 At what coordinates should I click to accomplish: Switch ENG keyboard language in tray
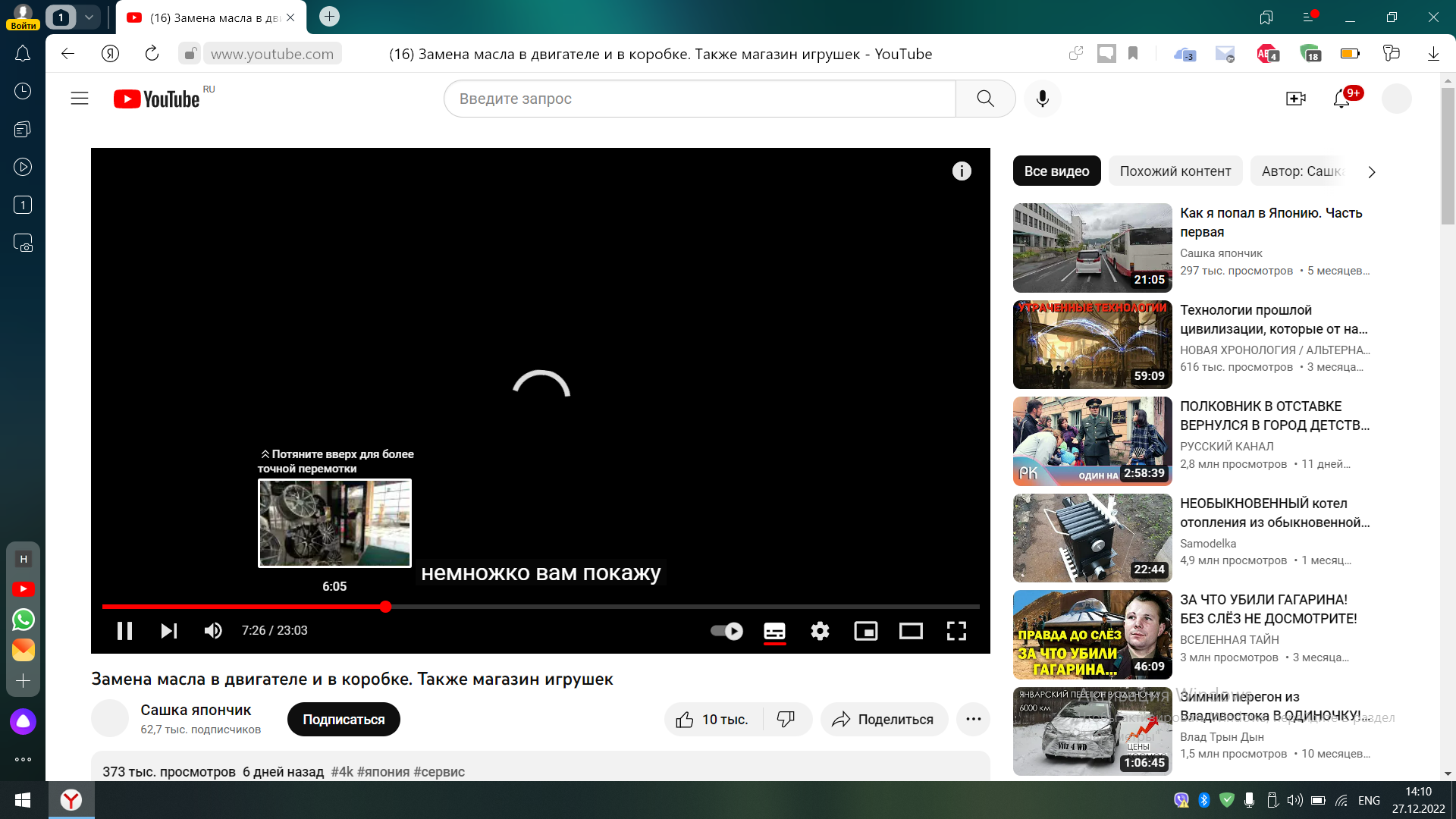click(x=1369, y=801)
